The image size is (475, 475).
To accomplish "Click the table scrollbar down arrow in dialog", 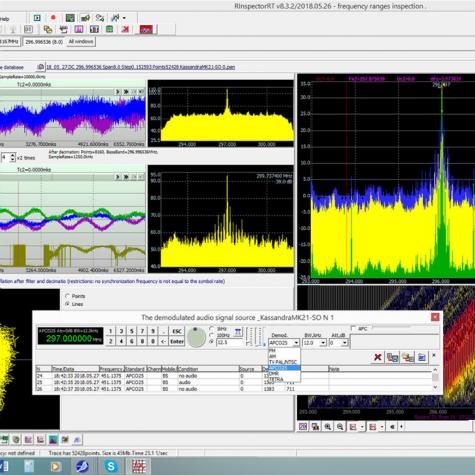I will click(x=435, y=387).
